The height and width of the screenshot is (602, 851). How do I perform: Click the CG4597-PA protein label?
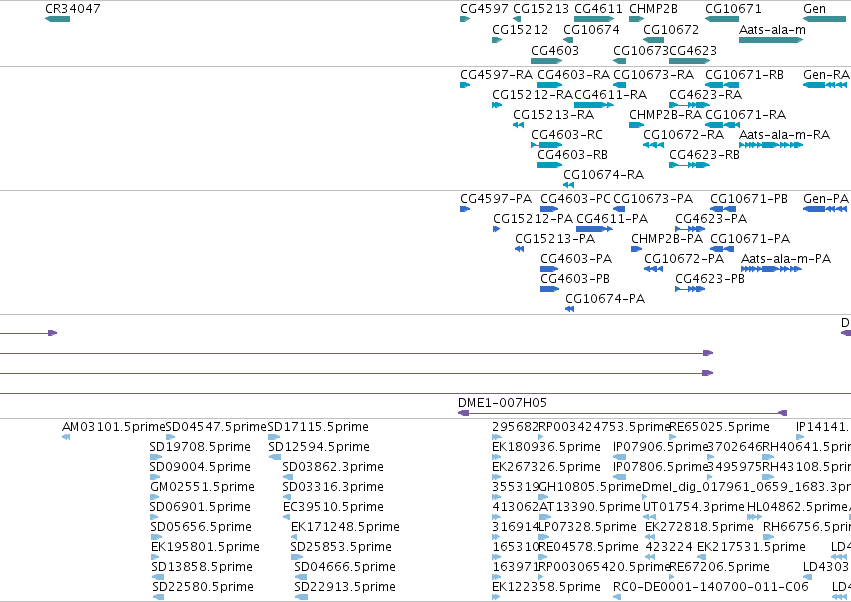(x=496, y=199)
